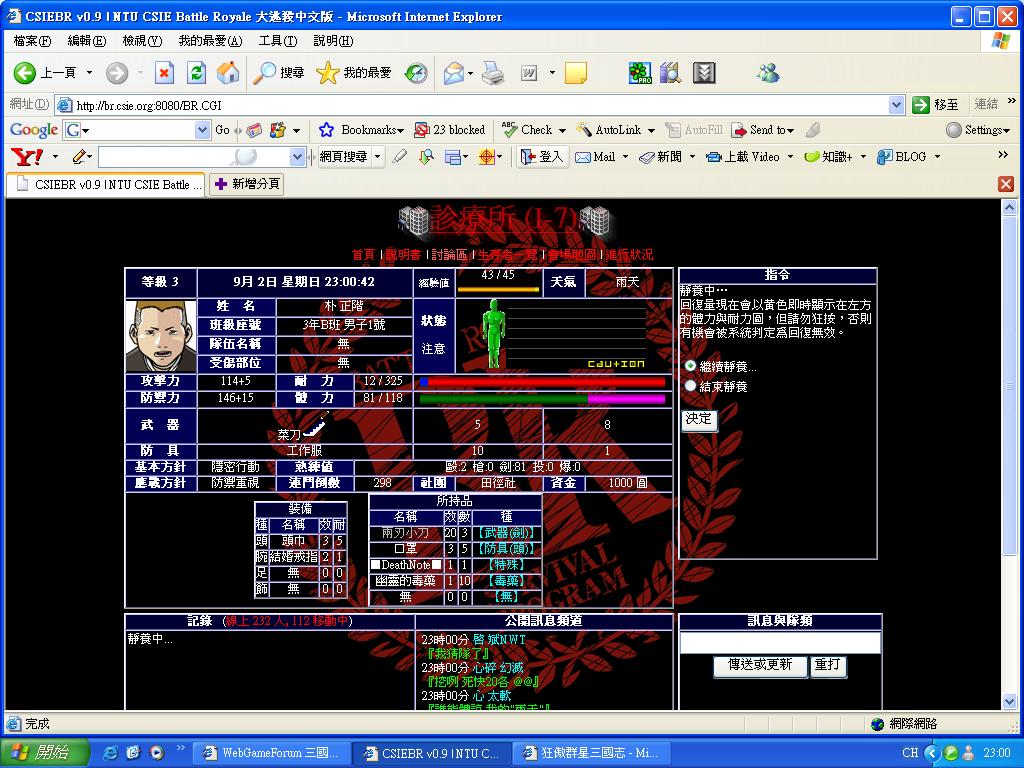
Task: Click the 移至 Go button
Action: [936, 104]
